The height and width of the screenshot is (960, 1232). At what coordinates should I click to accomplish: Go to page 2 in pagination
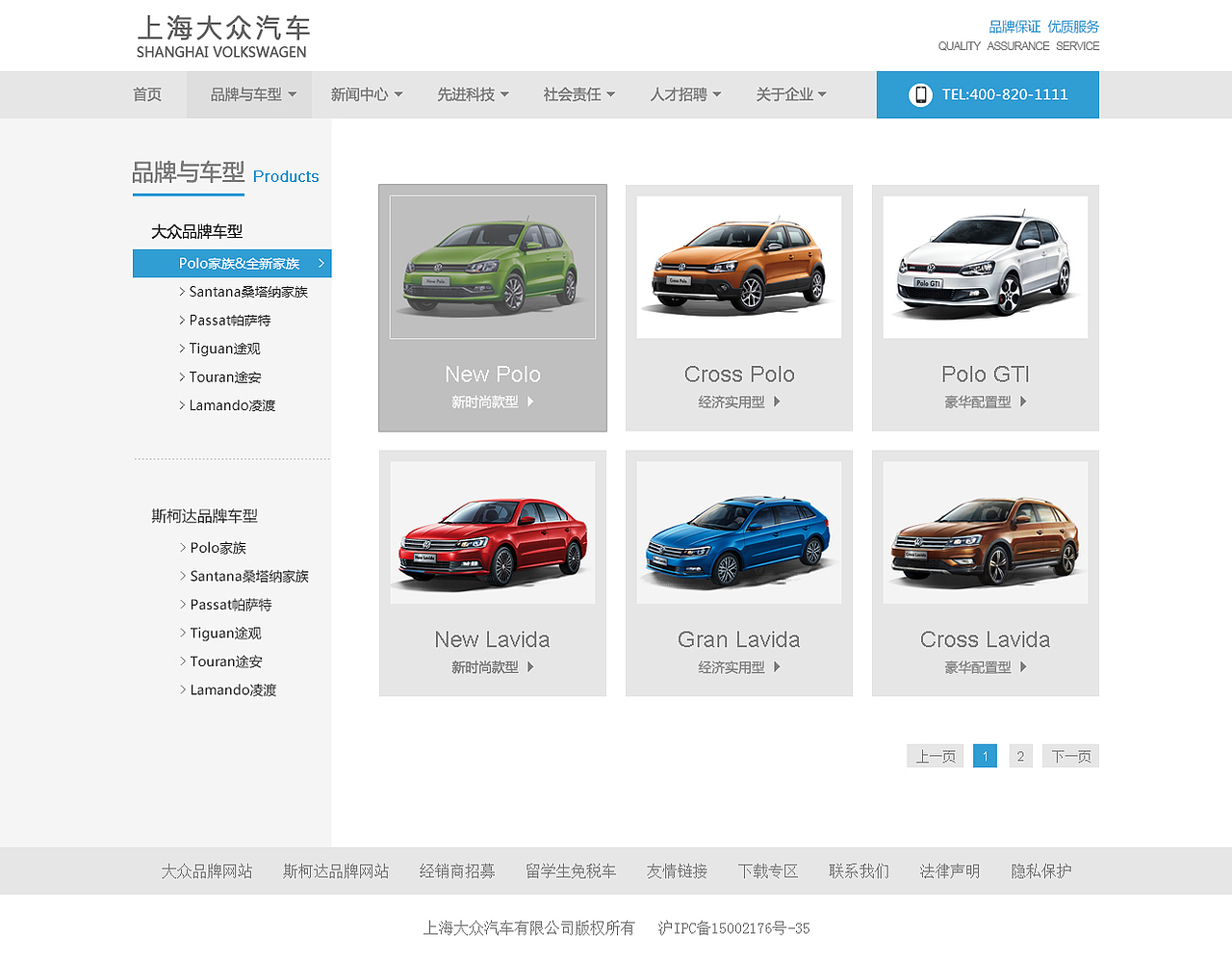pos(1021,756)
